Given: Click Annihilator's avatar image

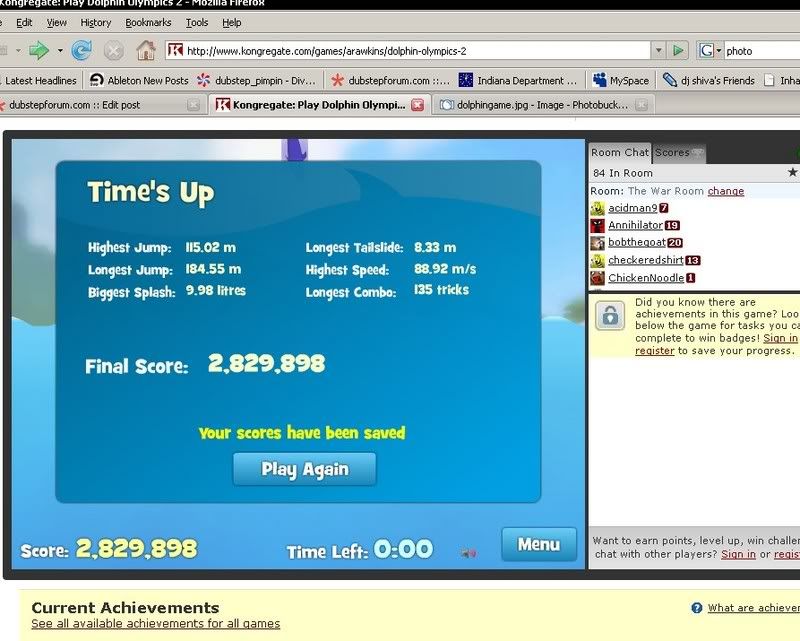Looking at the screenshot, I should 597,226.
